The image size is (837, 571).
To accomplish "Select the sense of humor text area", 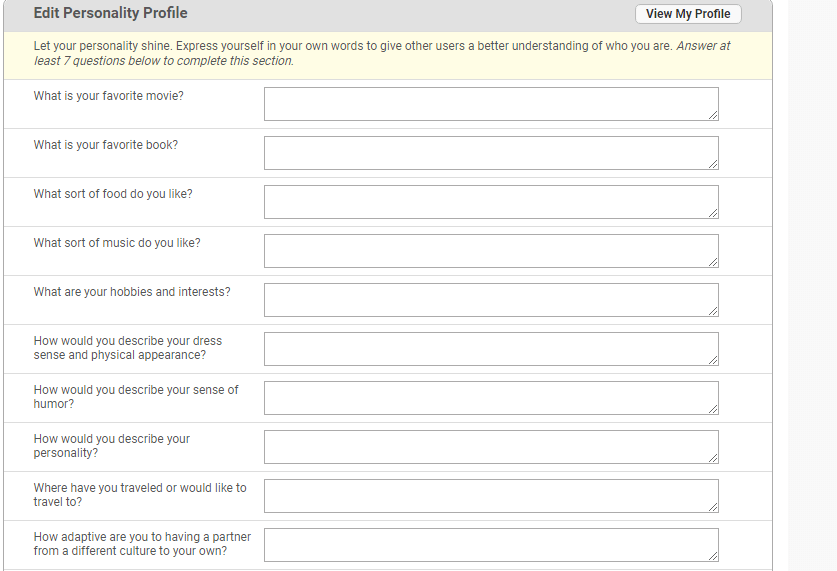I will tap(490, 398).
